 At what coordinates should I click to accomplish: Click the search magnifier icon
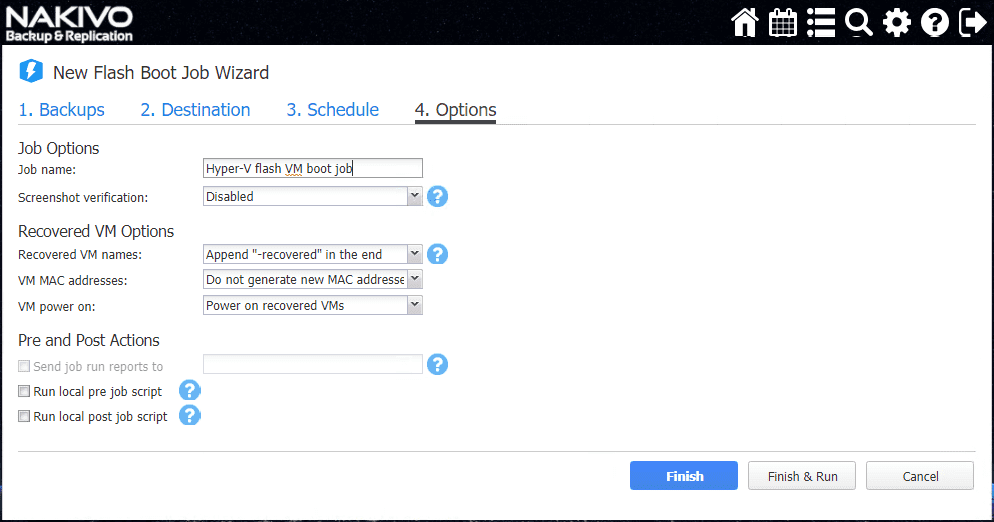click(859, 22)
